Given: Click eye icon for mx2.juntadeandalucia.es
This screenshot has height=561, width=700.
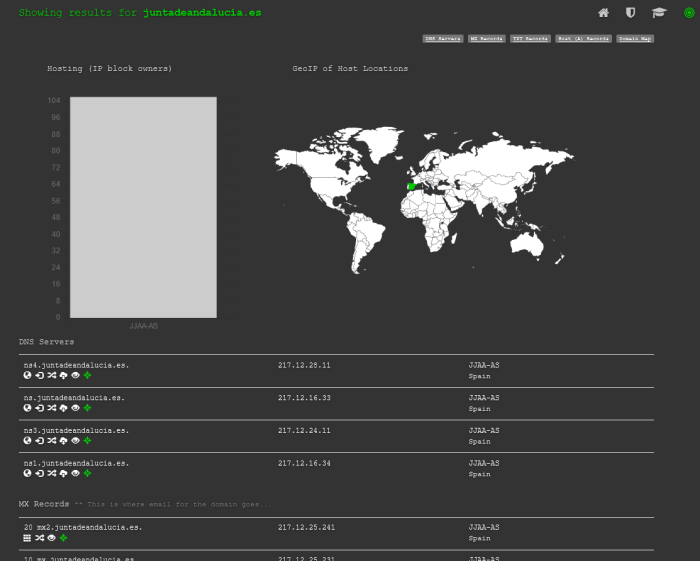Looking at the screenshot, I should tap(51, 538).
